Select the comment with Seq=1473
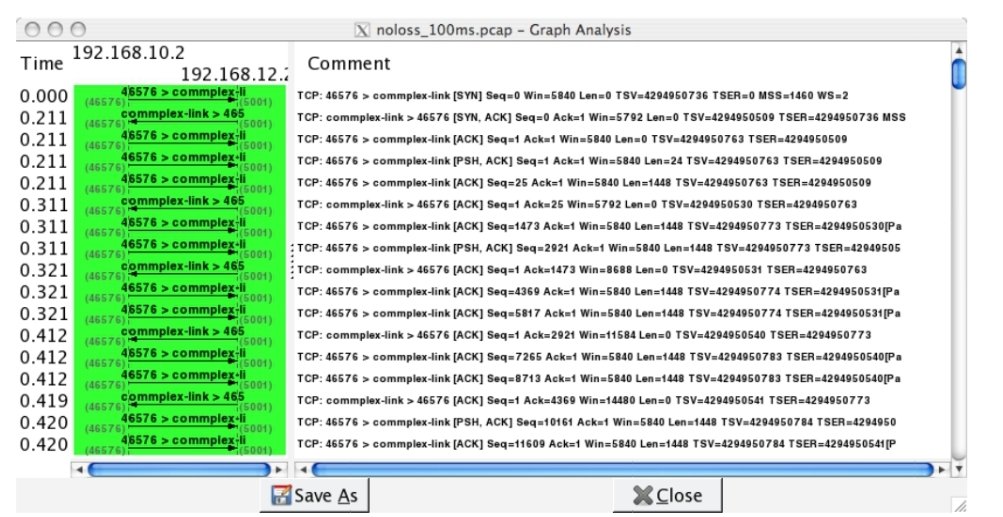The height and width of the screenshot is (517, 1003). pos(599,227)
